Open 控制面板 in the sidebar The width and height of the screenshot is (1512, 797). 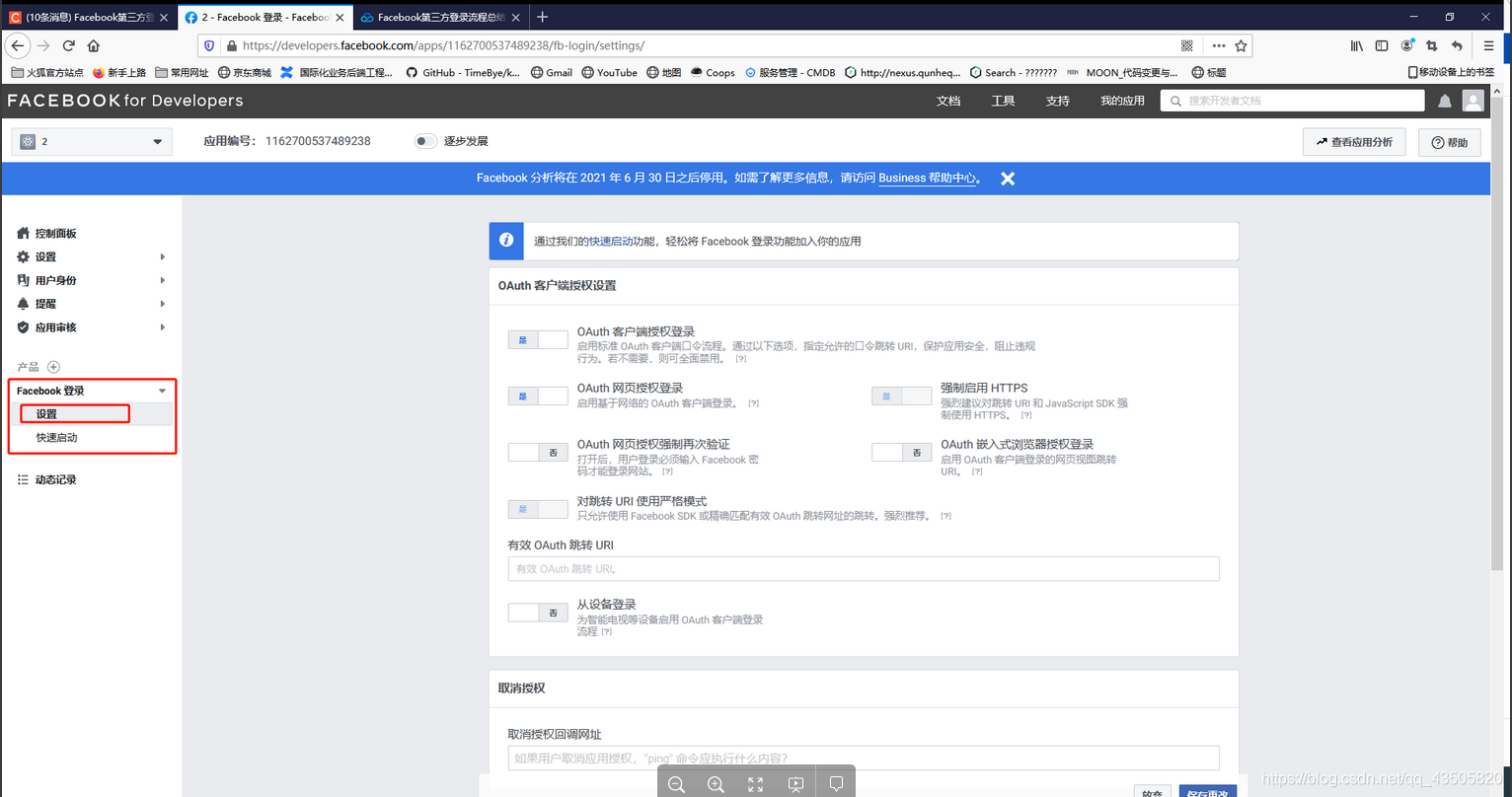55,234
